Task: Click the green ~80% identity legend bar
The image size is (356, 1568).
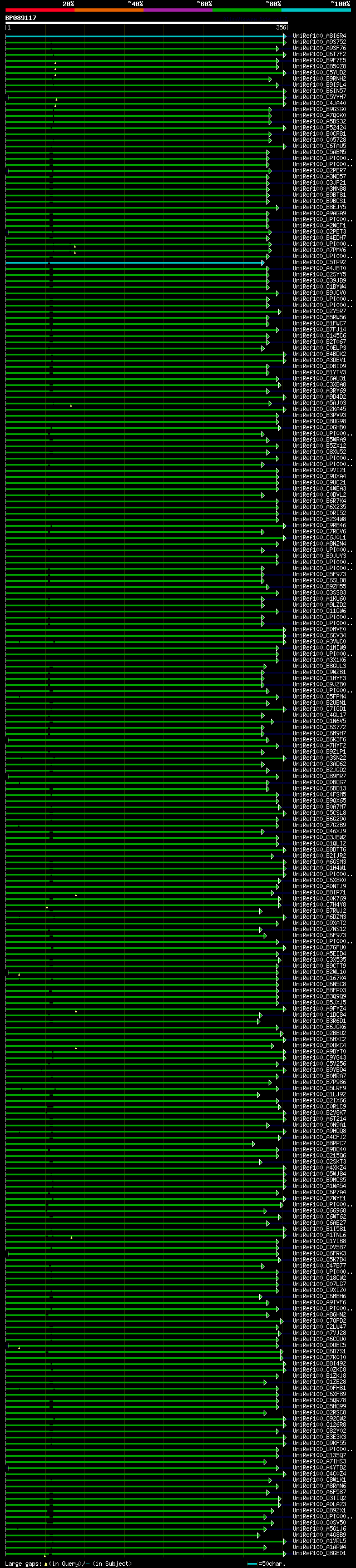Action: 247,10
